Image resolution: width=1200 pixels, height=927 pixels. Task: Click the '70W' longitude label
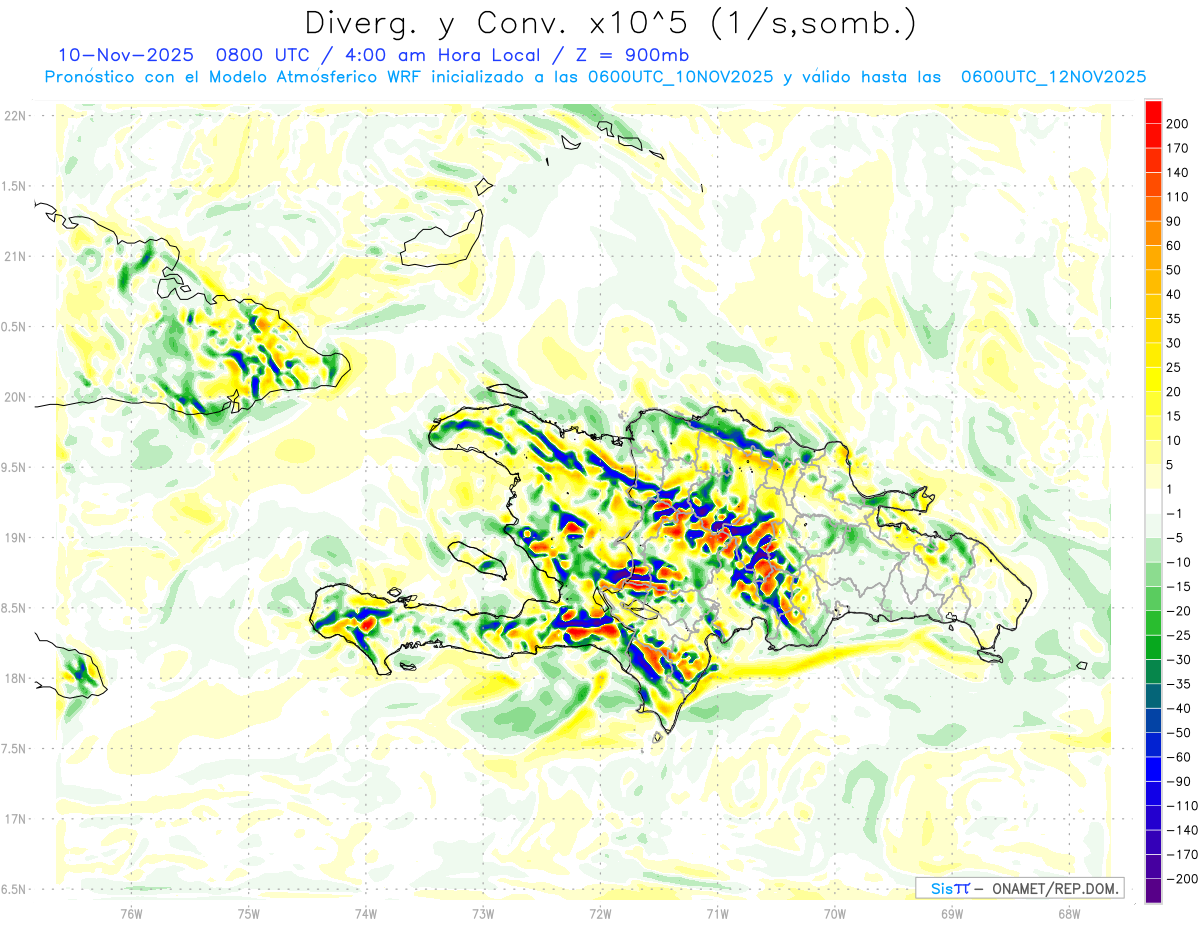coord(835,913)
